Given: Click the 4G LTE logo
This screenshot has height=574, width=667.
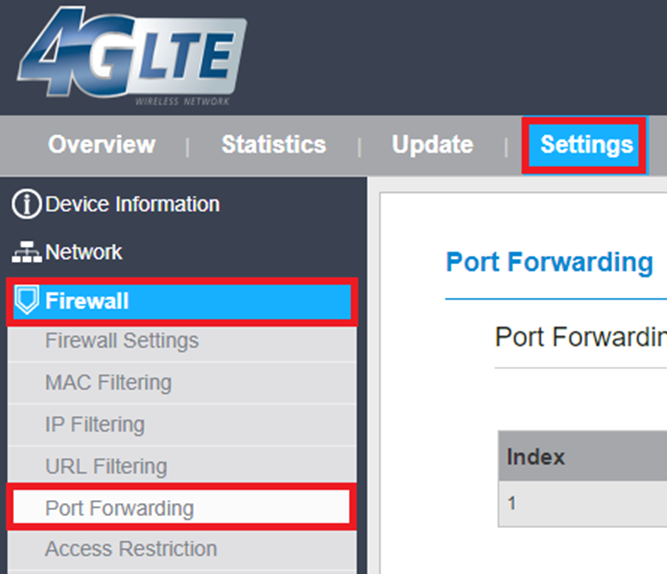Looking at the screenshot, I should pyautogui.click(x=132, y=61).
